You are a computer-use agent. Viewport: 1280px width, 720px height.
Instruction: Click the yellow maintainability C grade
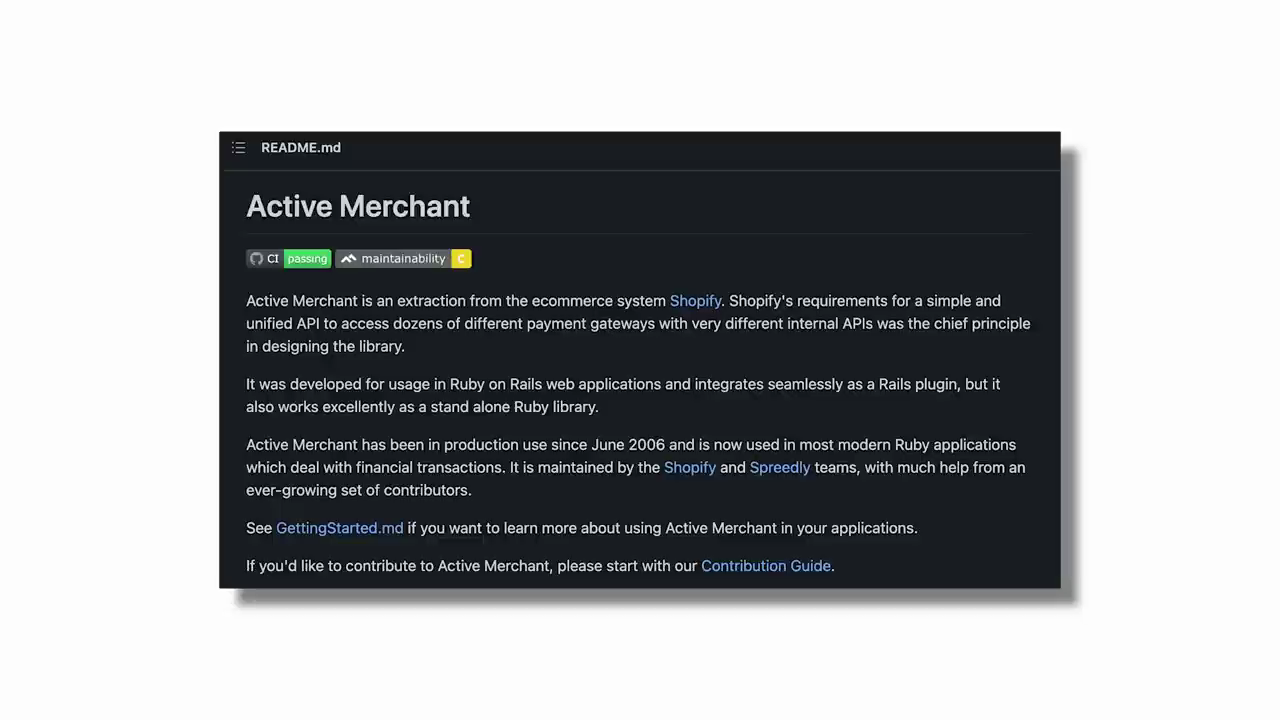coord(461,259)
